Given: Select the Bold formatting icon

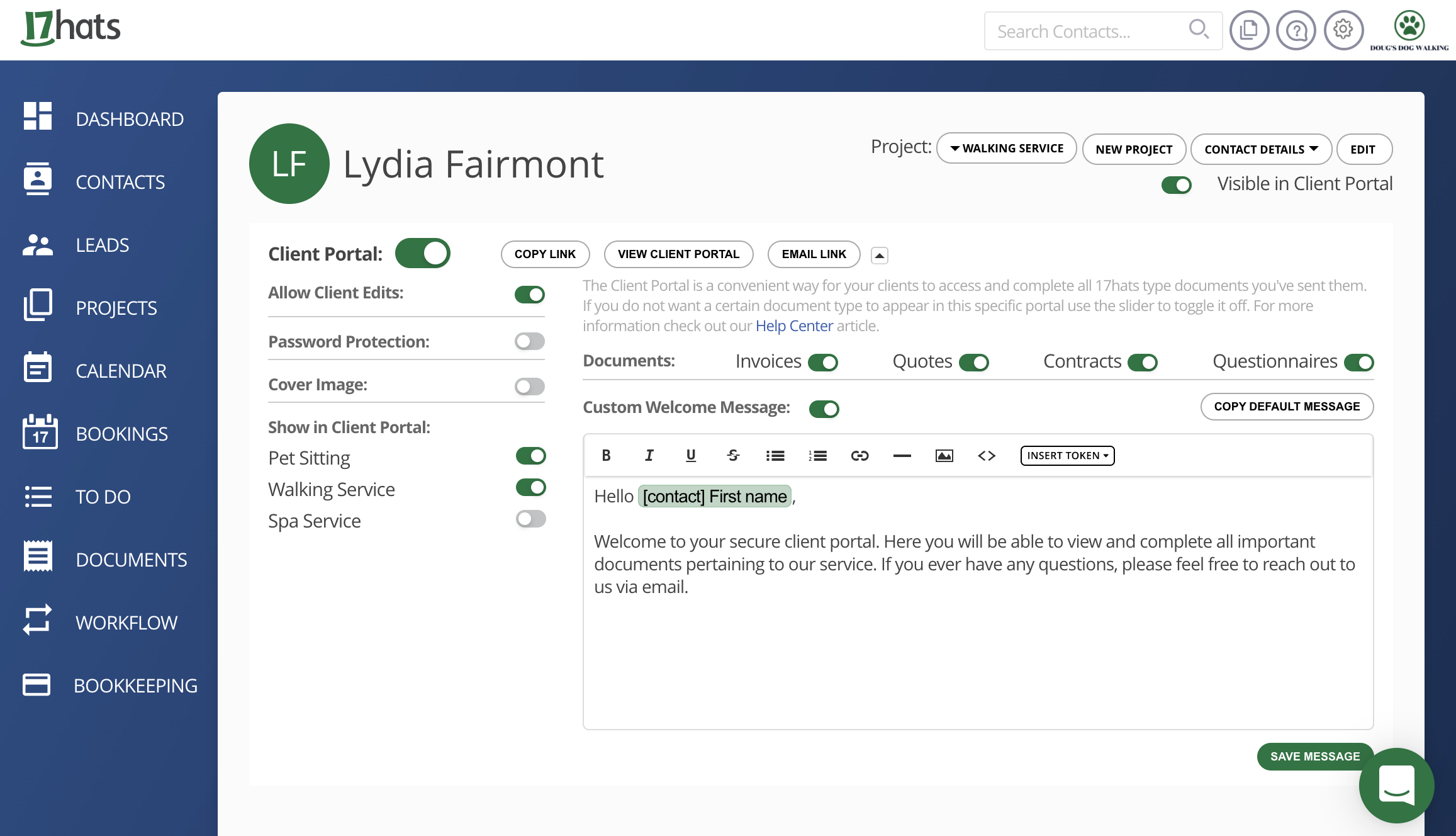Looking at the screenshot, I should pyautogui.click(x=606, y=455).
